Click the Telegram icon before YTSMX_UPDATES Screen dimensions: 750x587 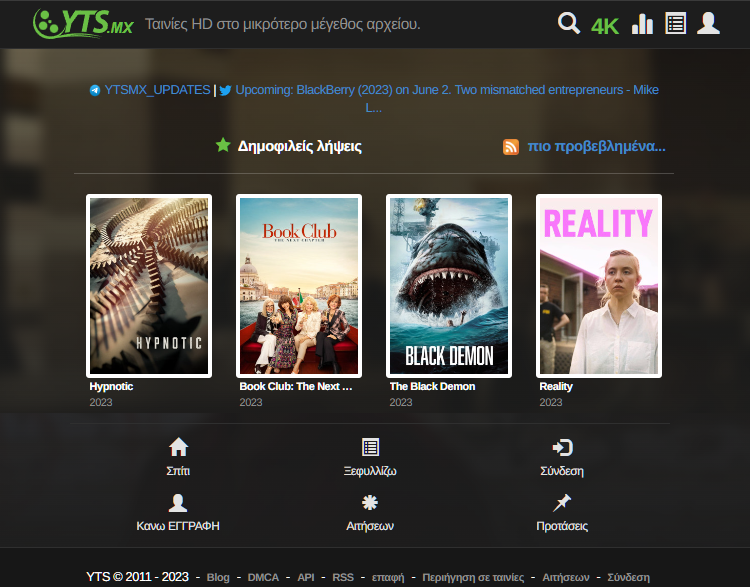(95, 90)
